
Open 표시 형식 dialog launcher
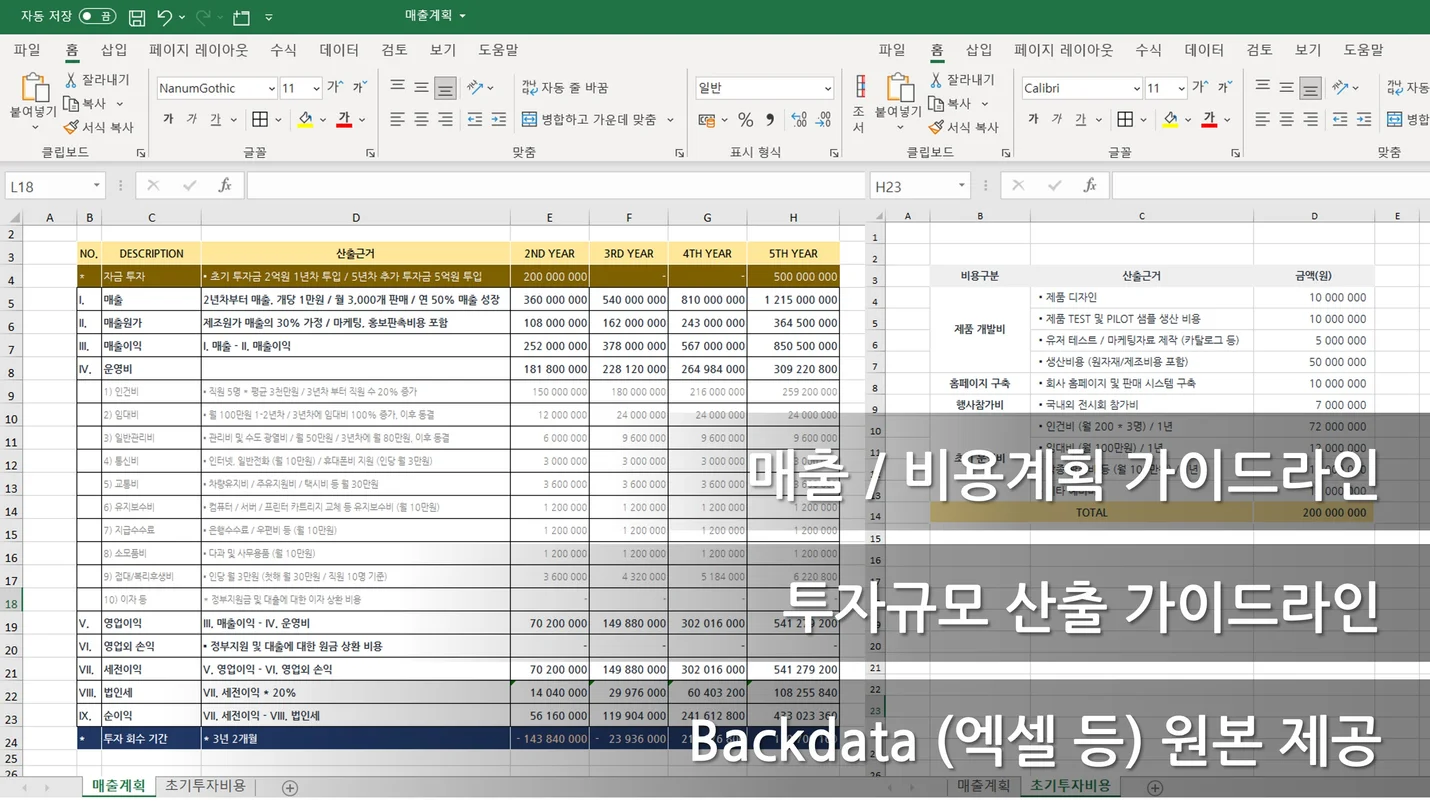834,153
